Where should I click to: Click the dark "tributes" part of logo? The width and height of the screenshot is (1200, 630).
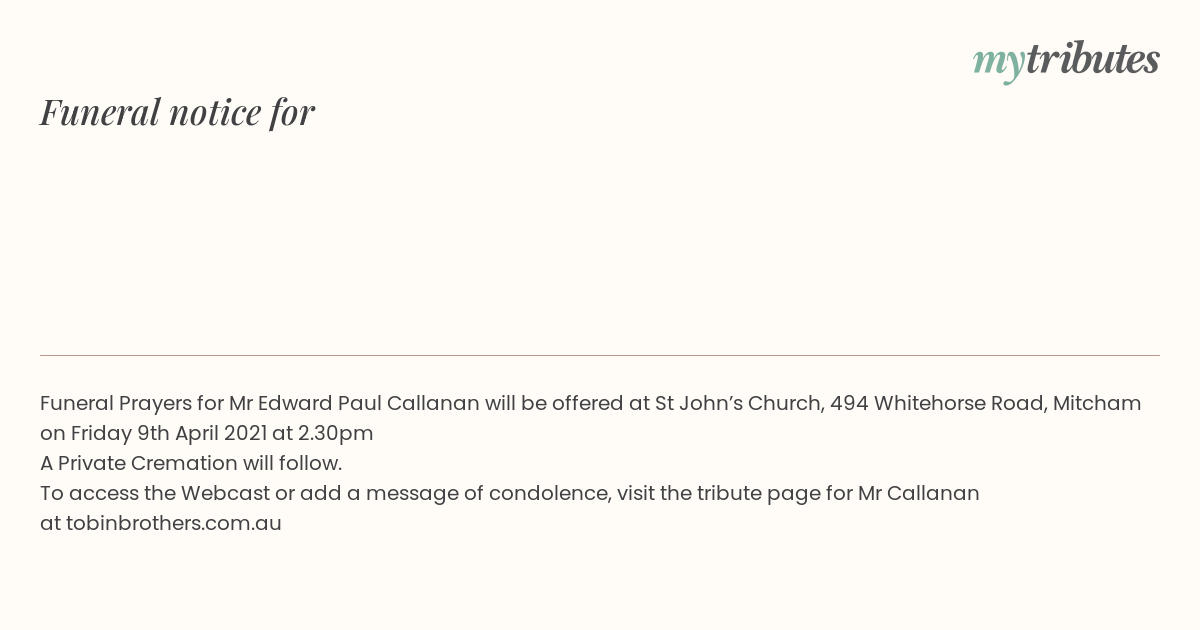1092,59
